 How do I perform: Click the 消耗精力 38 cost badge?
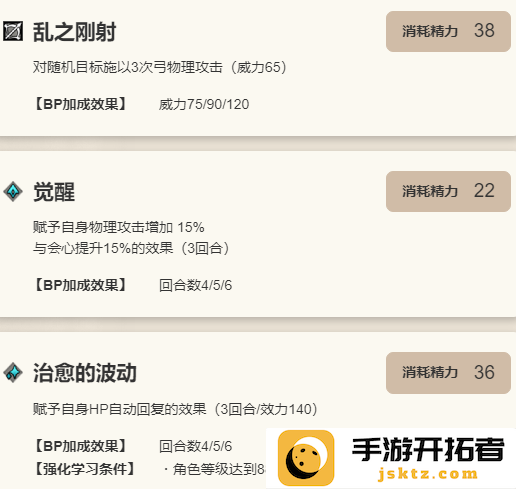[448, 31]
